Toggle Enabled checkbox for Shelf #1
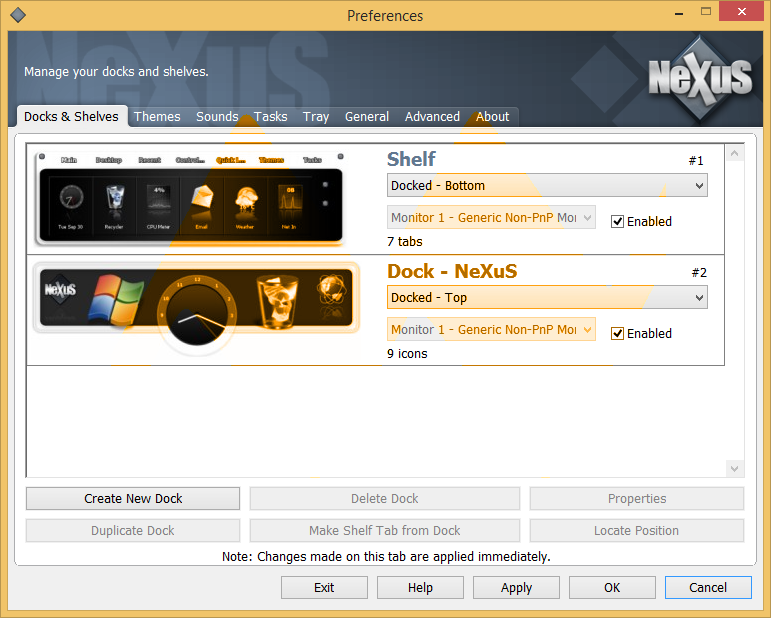This screenshot has height=618, width=771. 617,222
